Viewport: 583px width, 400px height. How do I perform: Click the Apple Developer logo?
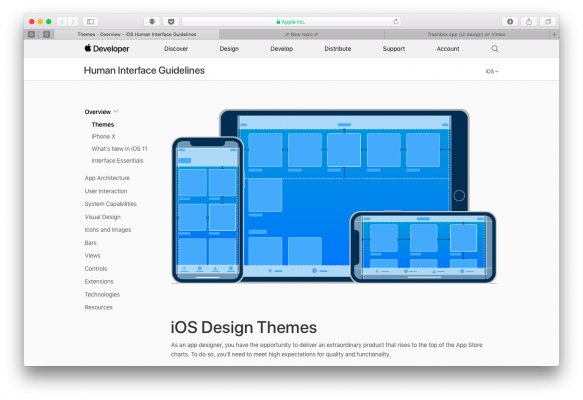click(x=107, y=48)
